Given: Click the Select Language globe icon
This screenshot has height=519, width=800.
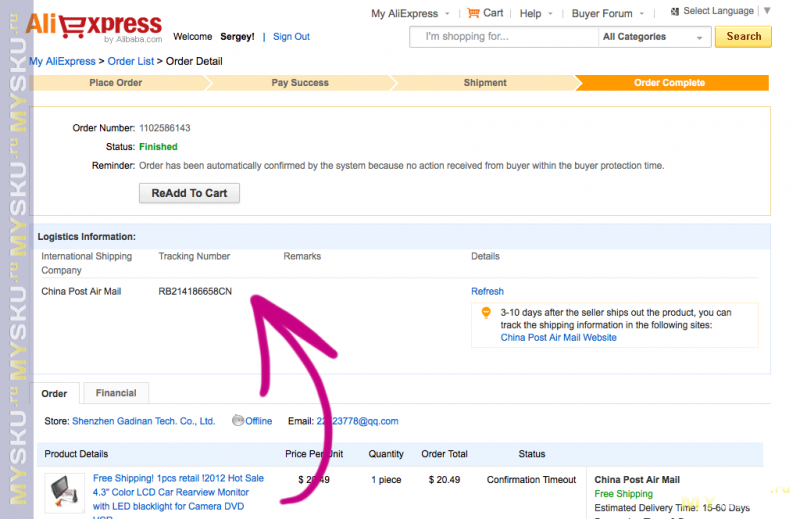Looking at the screenshot, I should click(x=675, y=11).
